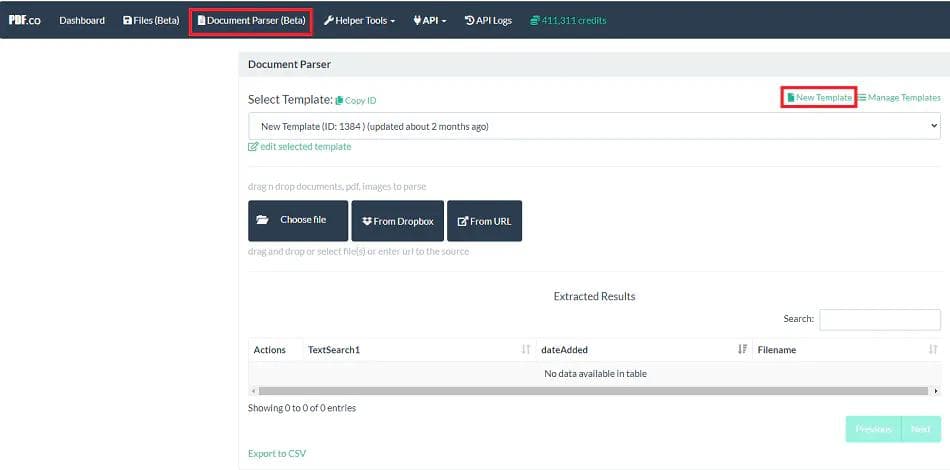Sort by Filename column sort icon
950x470 pixels.
pyautogui.click(x=932, y=350)
